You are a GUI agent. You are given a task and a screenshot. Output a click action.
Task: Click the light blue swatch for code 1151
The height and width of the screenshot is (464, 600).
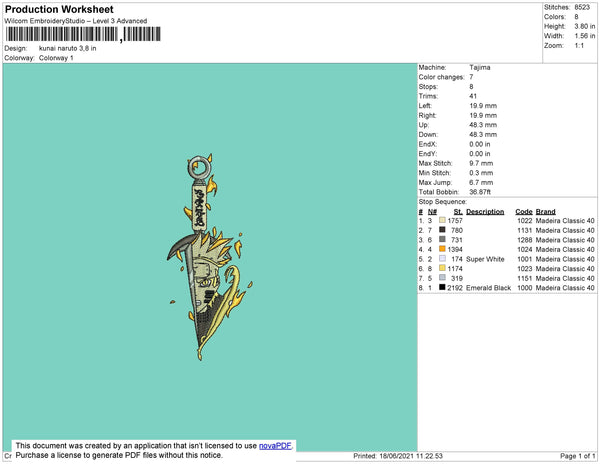tap(442, 278)
